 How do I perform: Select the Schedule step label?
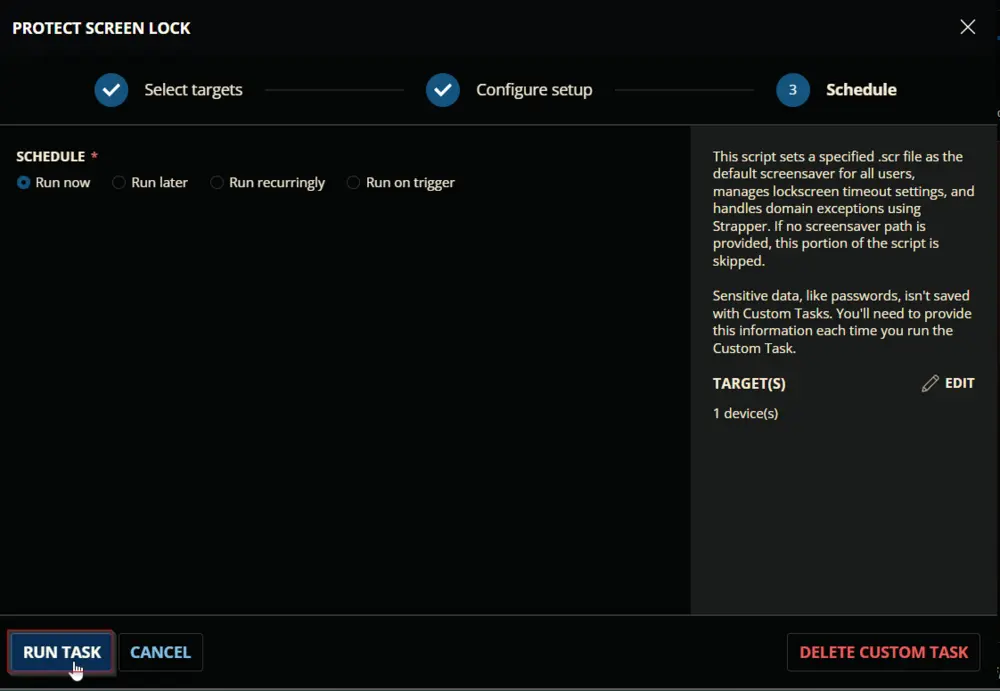click(861, 89)
